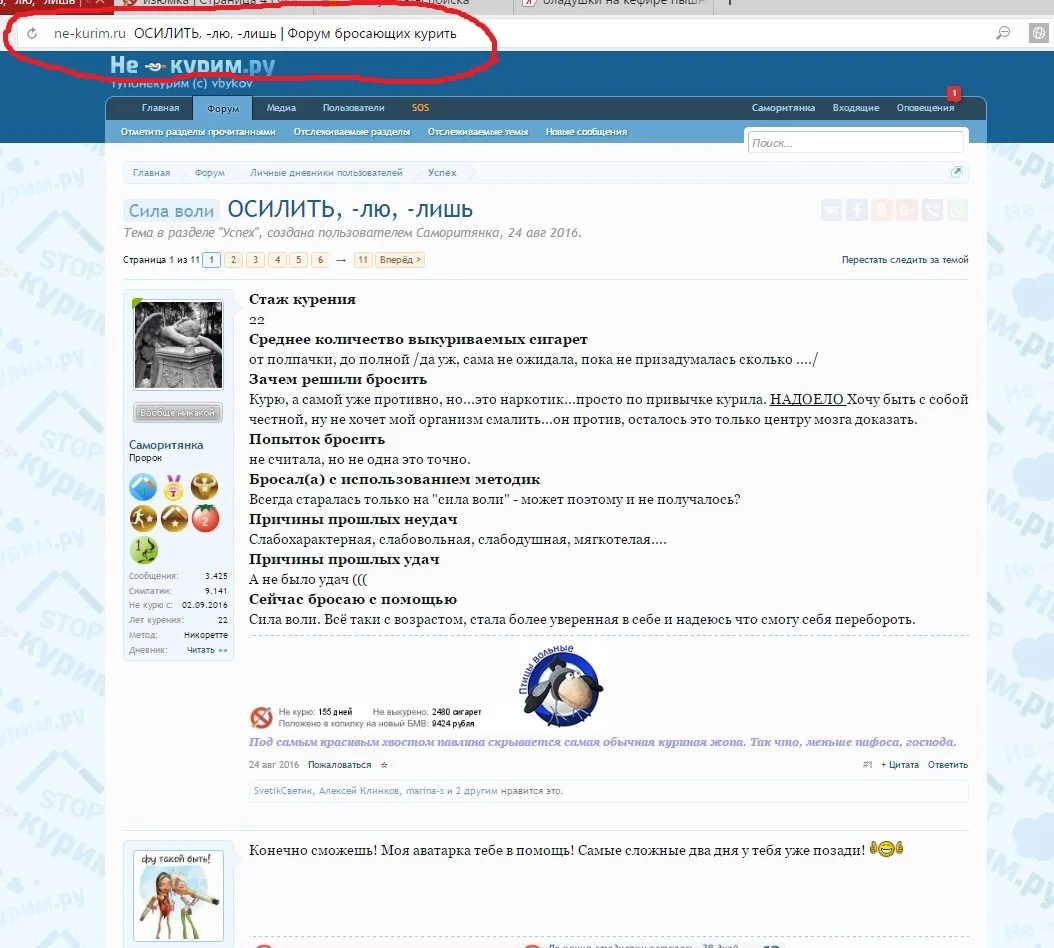
Task: Share the topic on Google+
Action: click(906, 209)
